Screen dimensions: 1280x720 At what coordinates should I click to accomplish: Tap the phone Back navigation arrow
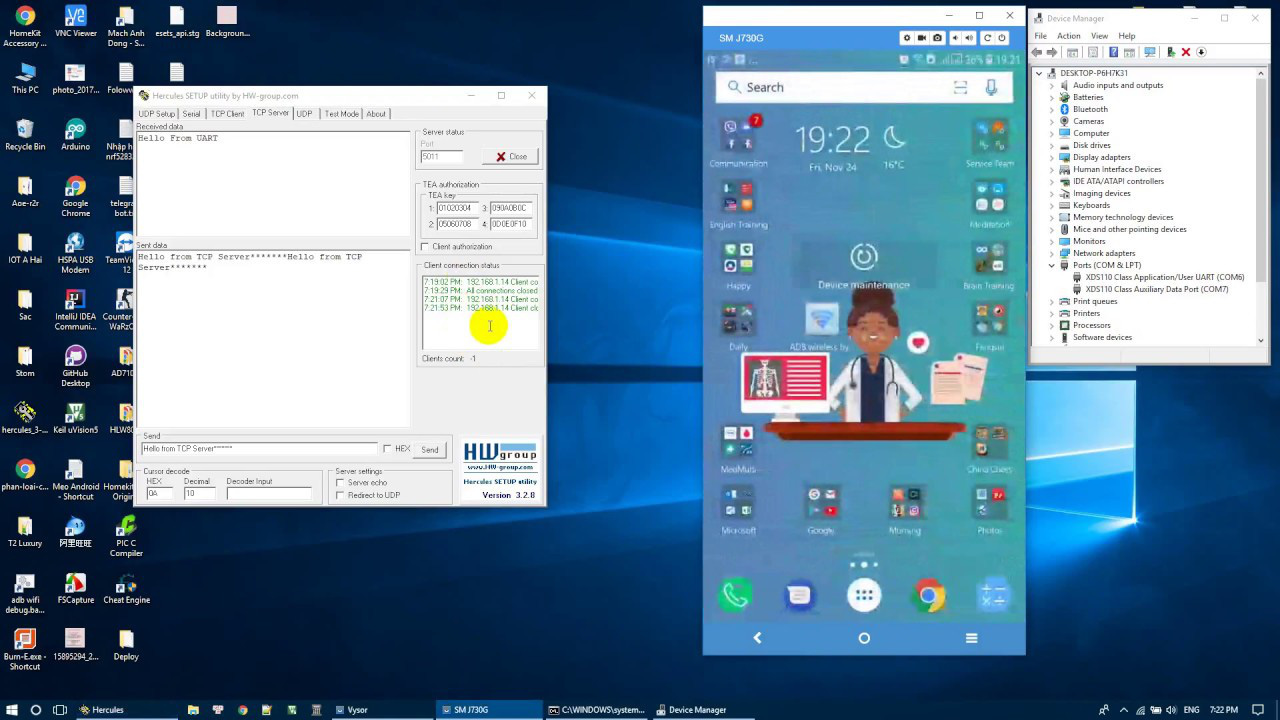(757, 638)
